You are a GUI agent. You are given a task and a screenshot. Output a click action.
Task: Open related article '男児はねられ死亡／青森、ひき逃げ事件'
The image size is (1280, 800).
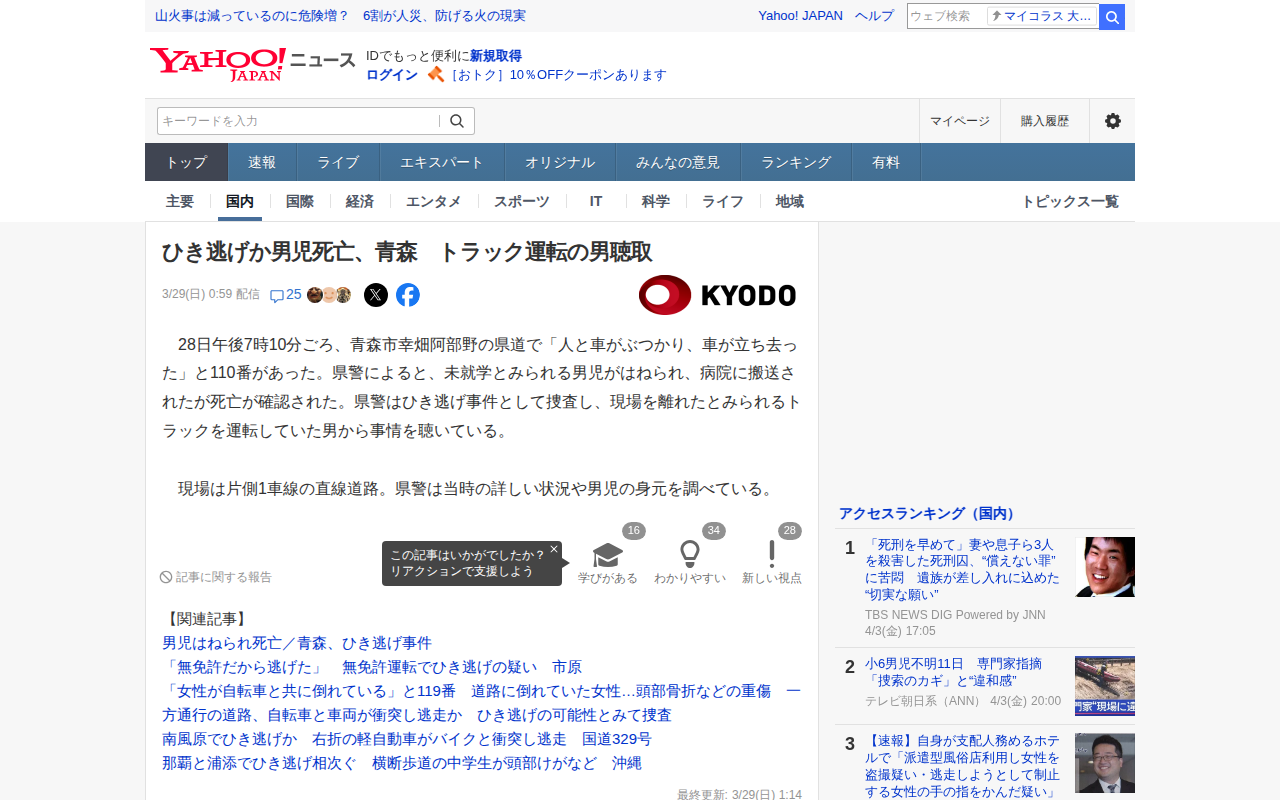tap(297, 643)
